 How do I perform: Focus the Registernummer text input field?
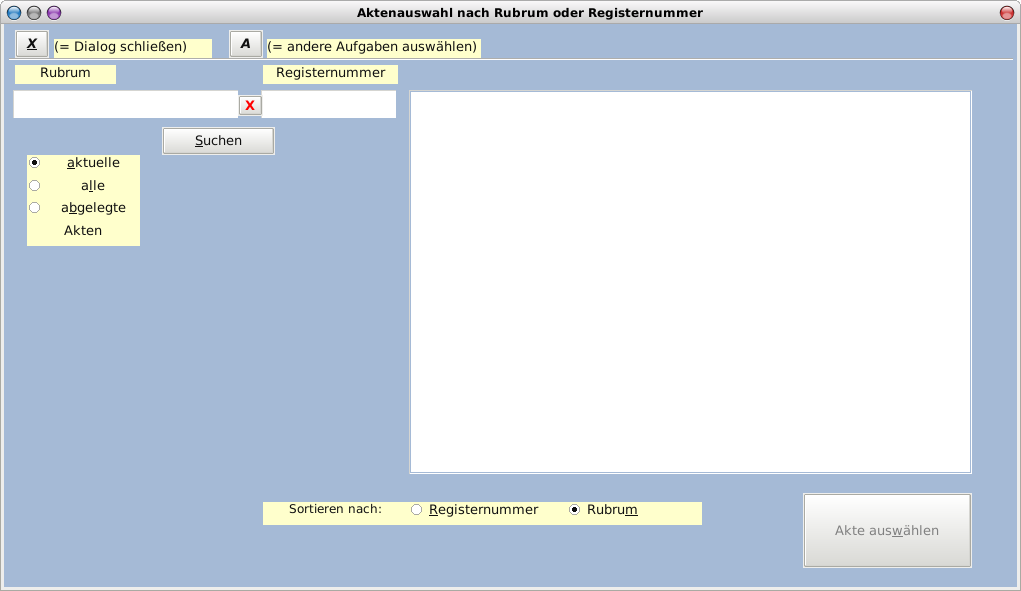point(329,104)
